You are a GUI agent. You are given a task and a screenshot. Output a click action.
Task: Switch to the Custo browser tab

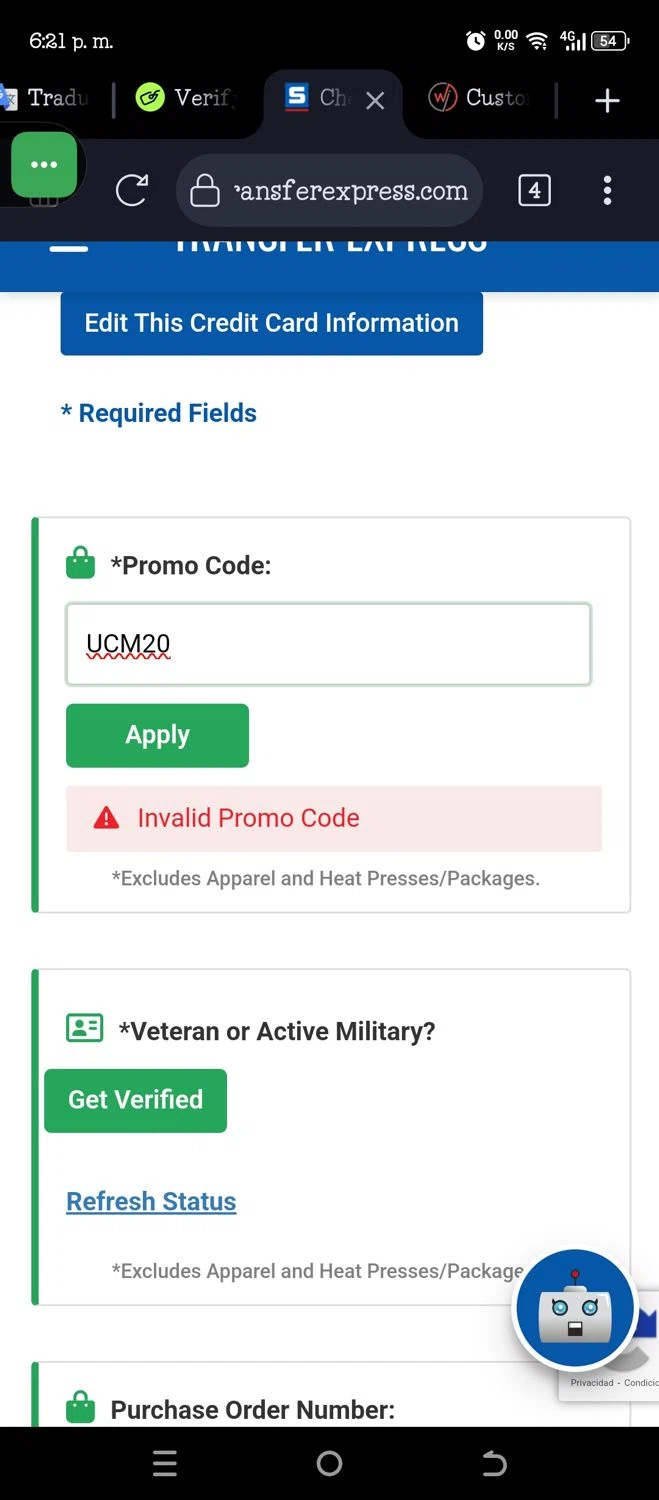click(x=480, y=98)
